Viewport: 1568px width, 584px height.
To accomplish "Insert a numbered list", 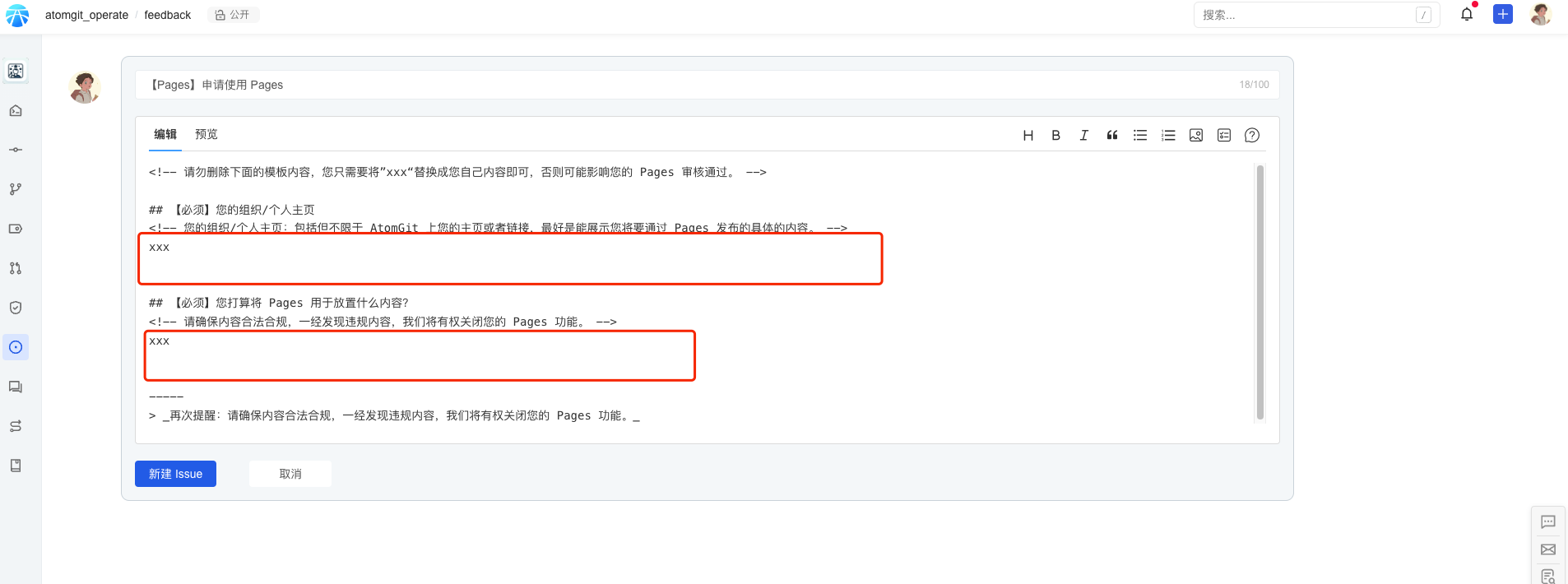I will pyautogui.click(x=1168, y=136).
